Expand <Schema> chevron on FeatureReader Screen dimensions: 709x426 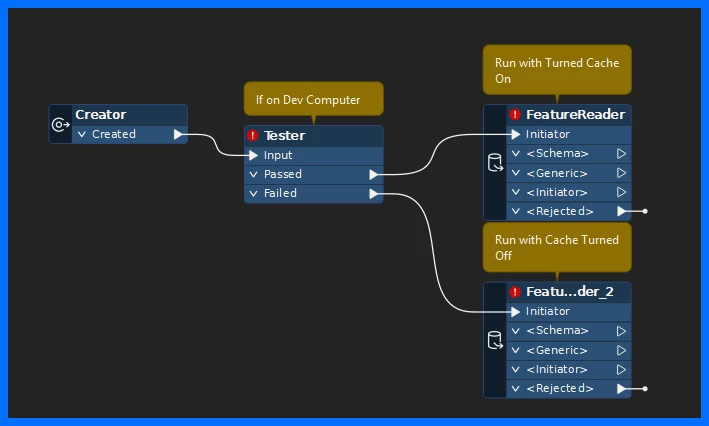tap(515, 154)
